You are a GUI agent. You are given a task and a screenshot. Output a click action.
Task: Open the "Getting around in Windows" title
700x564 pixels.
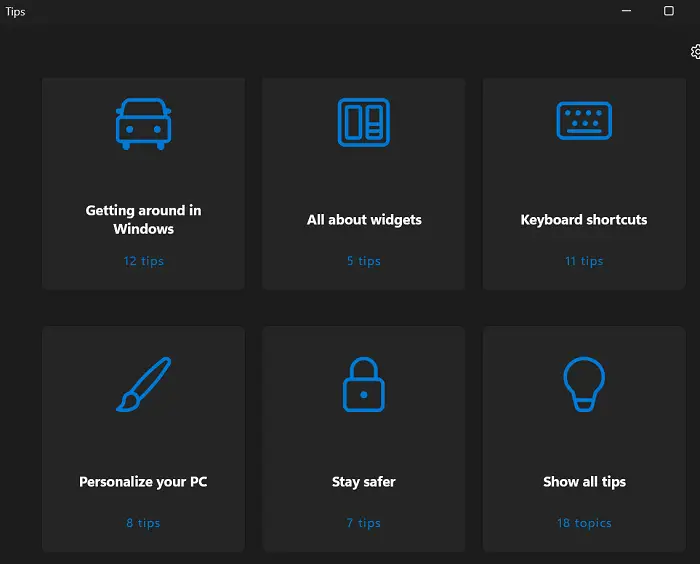[x=143, y=219]
